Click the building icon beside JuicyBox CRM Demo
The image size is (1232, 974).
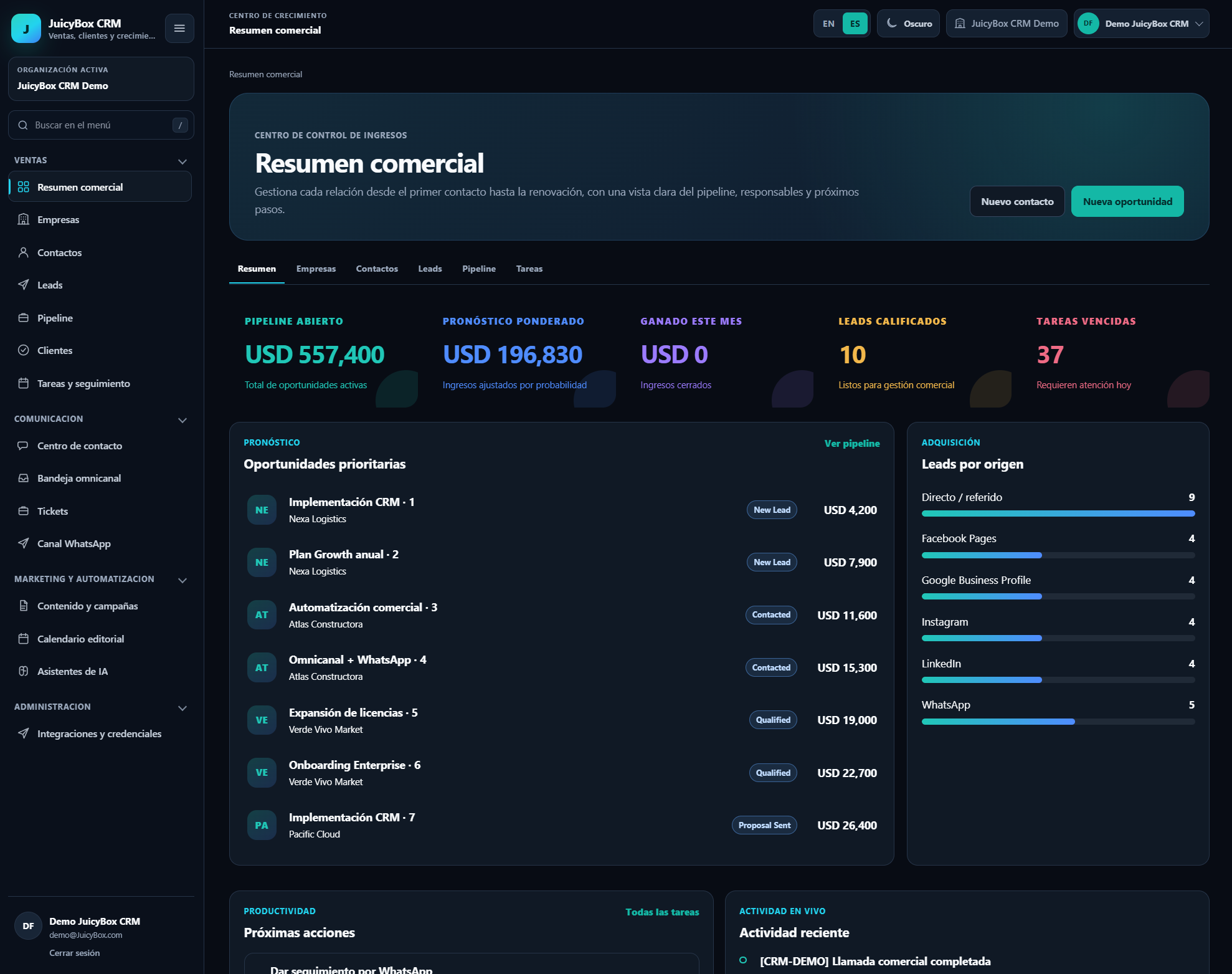pos(960,24)
